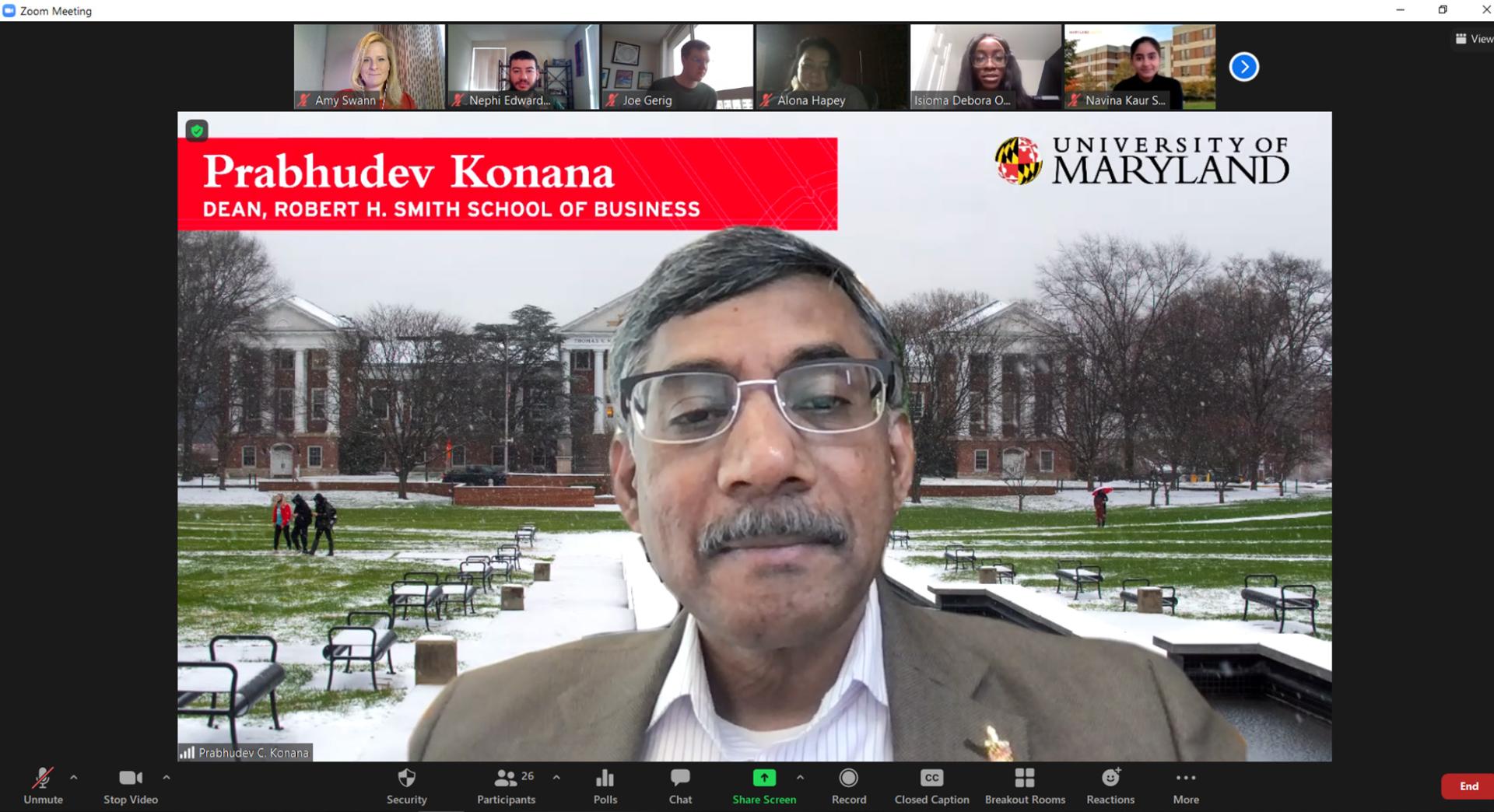Click the Prabhudev C. Konana name label

pos(254,753)
